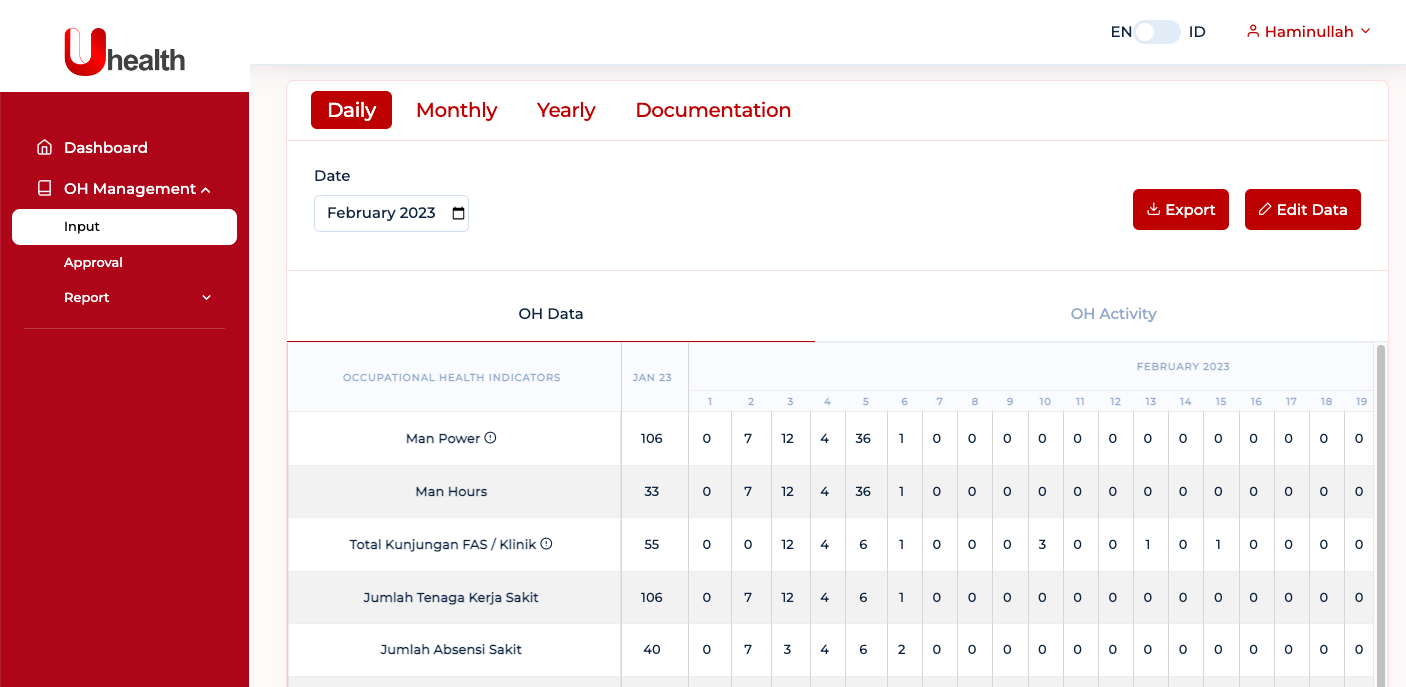Viewport: 1406px width, 687px height.
Task: Open the Haminullah user dropdown
Action: tap(1308, 31)
